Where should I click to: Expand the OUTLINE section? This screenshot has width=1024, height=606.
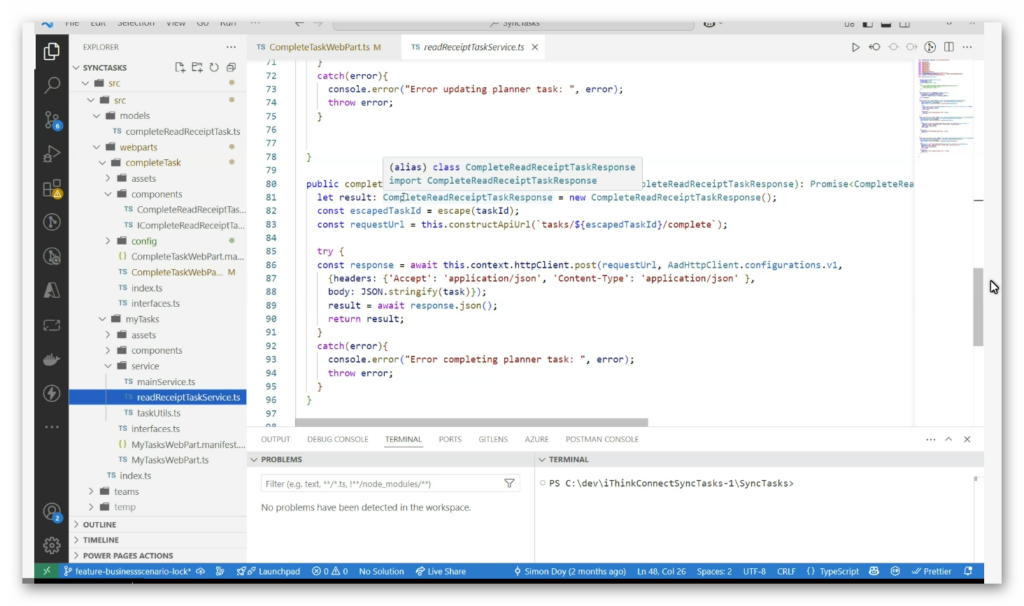(x=100, y=524)
